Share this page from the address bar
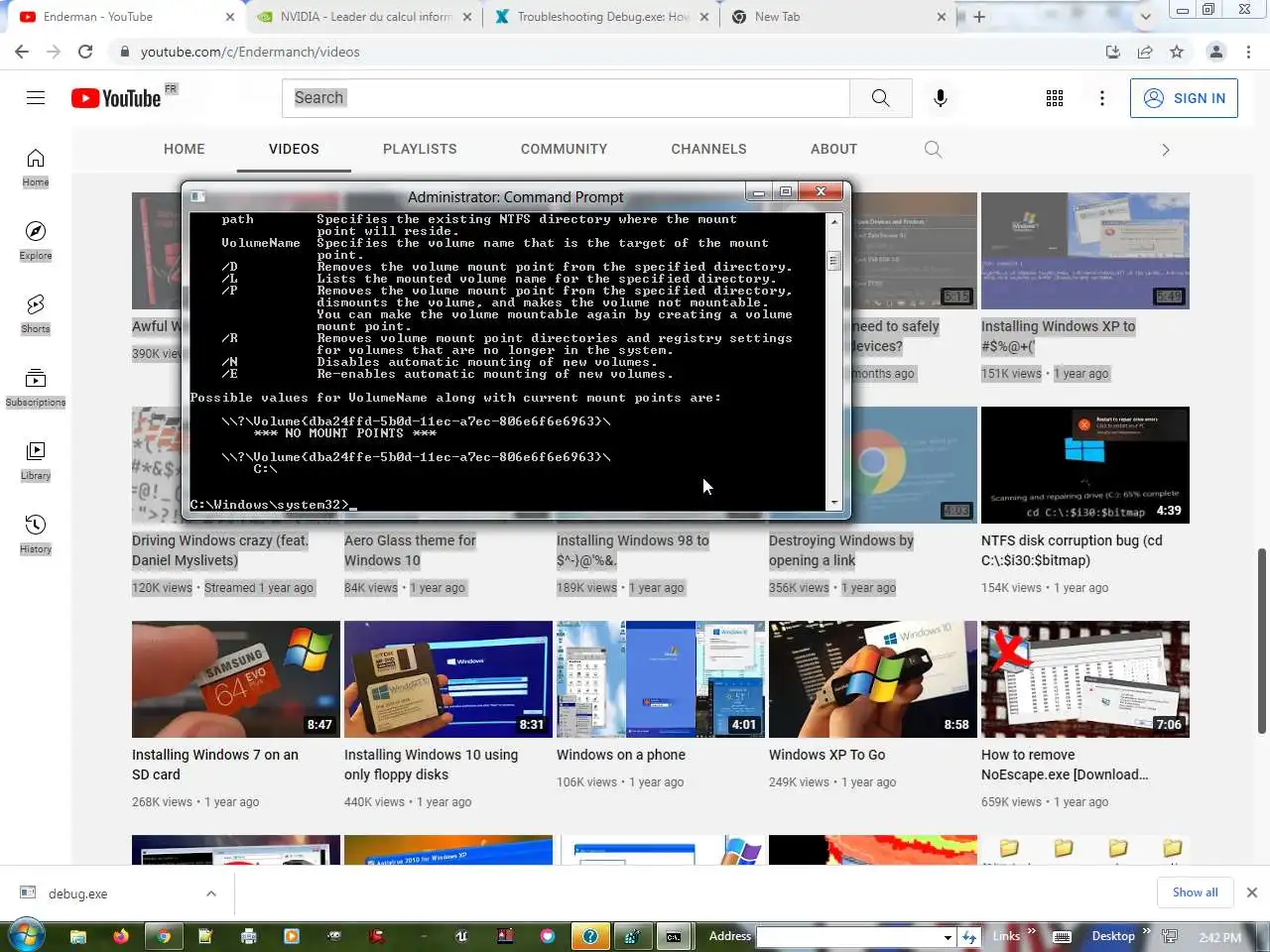Viewport: 1270px width, 952px height. coord(1145,52)
